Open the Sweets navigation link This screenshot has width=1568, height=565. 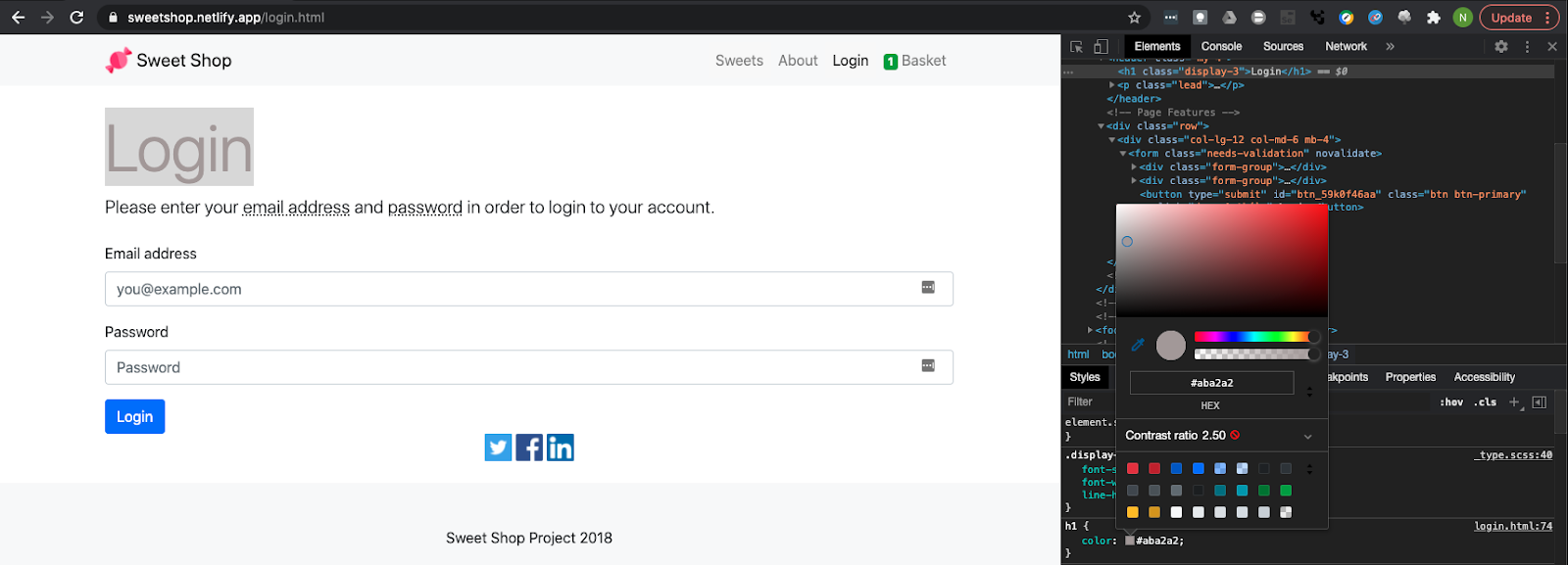739,61
